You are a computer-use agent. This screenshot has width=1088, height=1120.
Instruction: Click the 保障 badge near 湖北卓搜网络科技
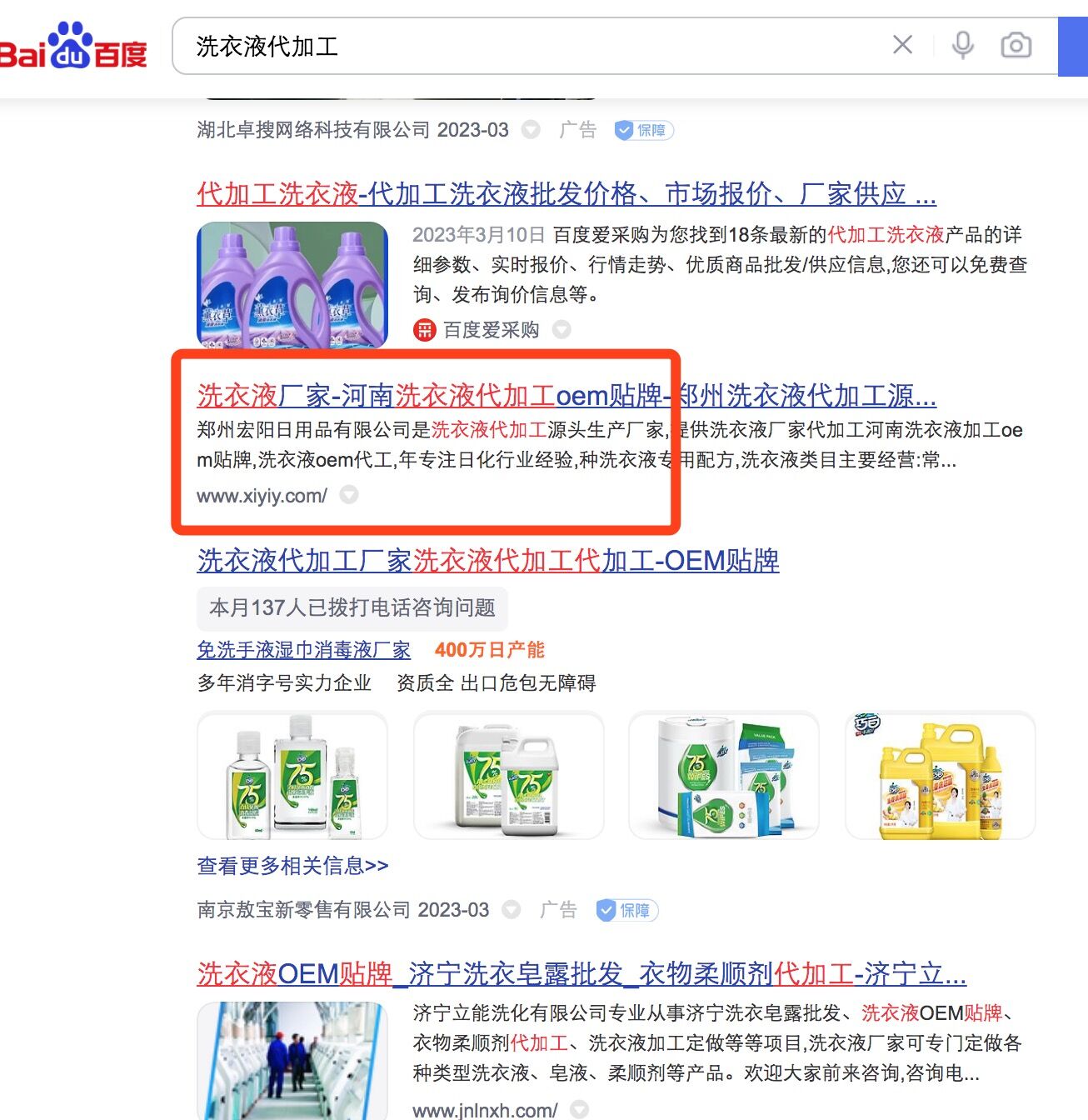643,130
